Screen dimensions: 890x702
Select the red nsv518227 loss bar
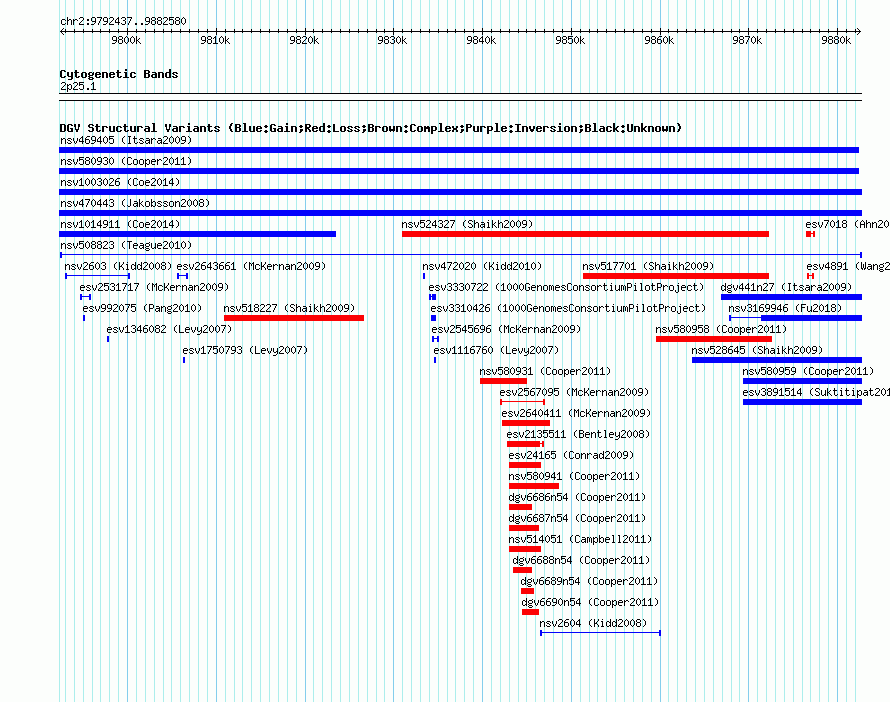point(294,318)
